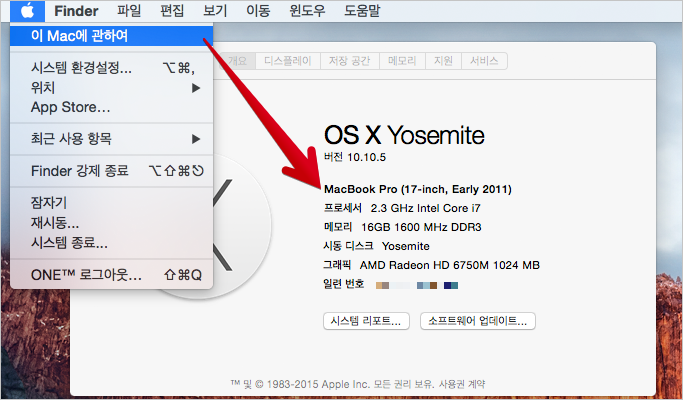Screen dimensions: 683x400
Task: Click the 시스템 리포트… button
Action: point(366,321)
